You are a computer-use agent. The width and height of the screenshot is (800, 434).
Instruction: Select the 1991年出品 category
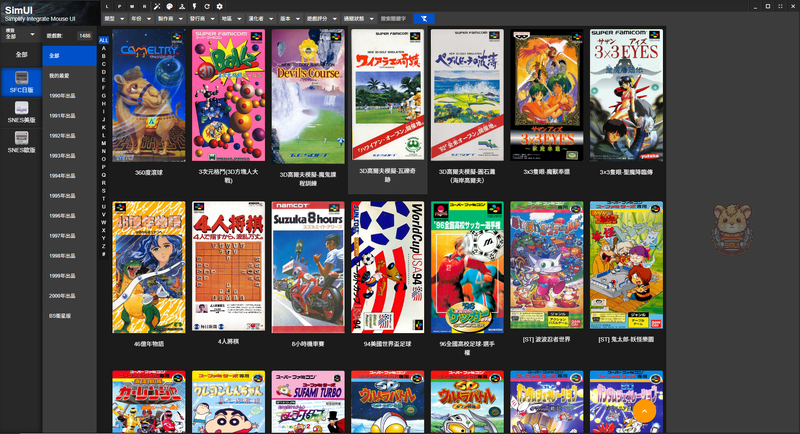coord(69,116)
